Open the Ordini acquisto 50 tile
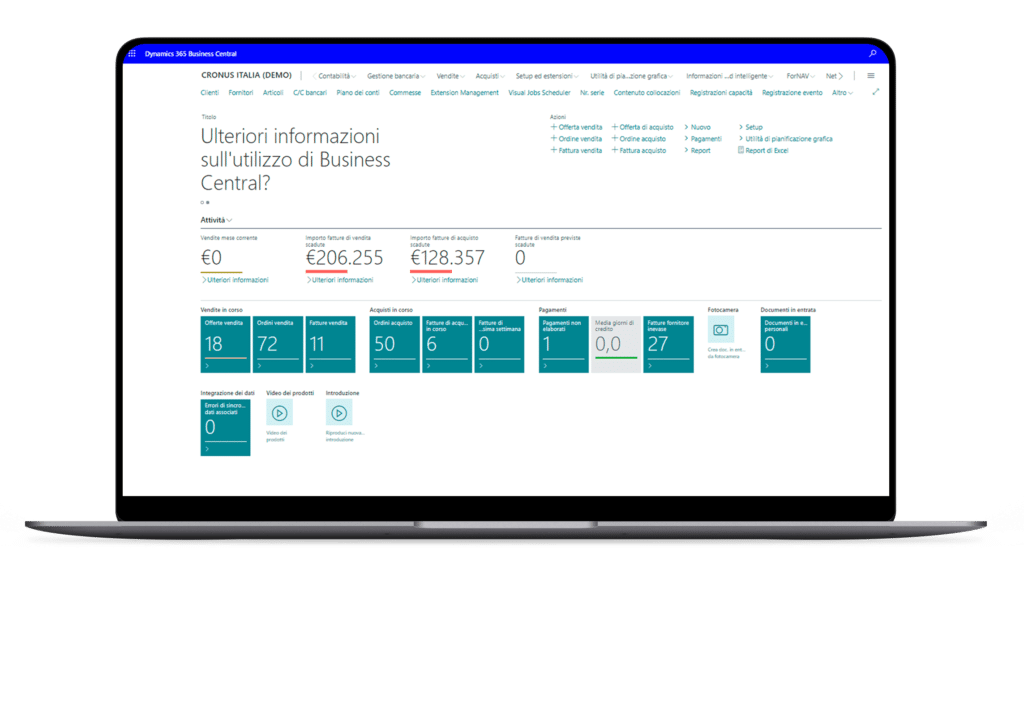Viewport: 1024px width, 711px height. coord(394,345)
